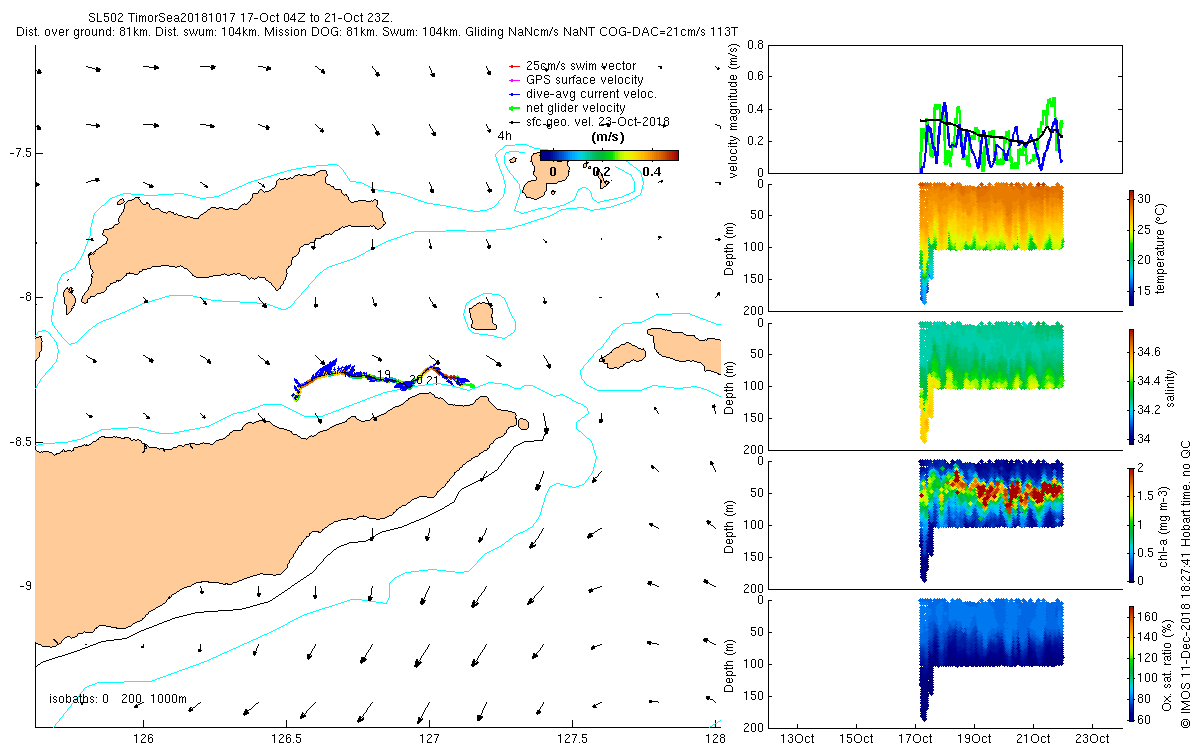This screenshot has height=750, width=1200.
Task: Click the 126.5 longitude tick label
Action: pyautogui.click(x=286, y=738)
